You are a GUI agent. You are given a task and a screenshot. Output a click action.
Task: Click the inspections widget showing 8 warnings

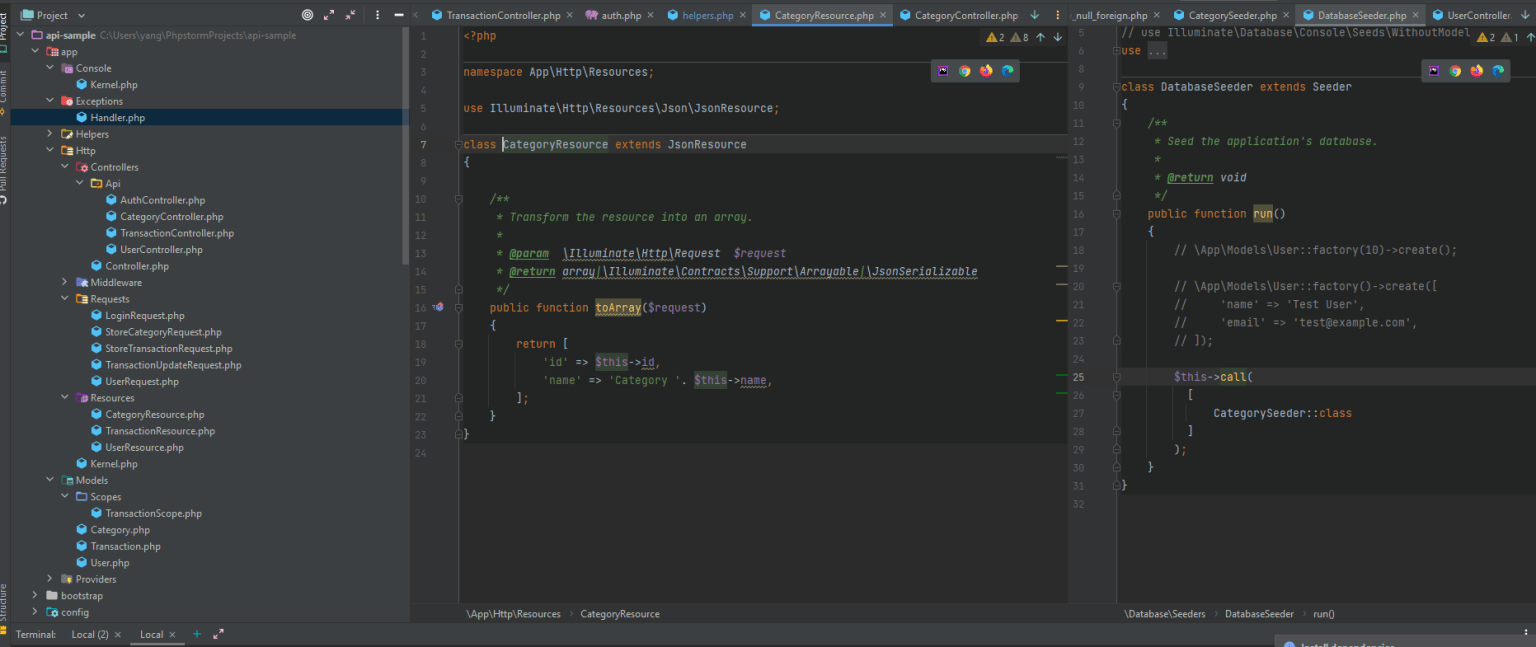pyautogui.click(x=1017, y=37)
